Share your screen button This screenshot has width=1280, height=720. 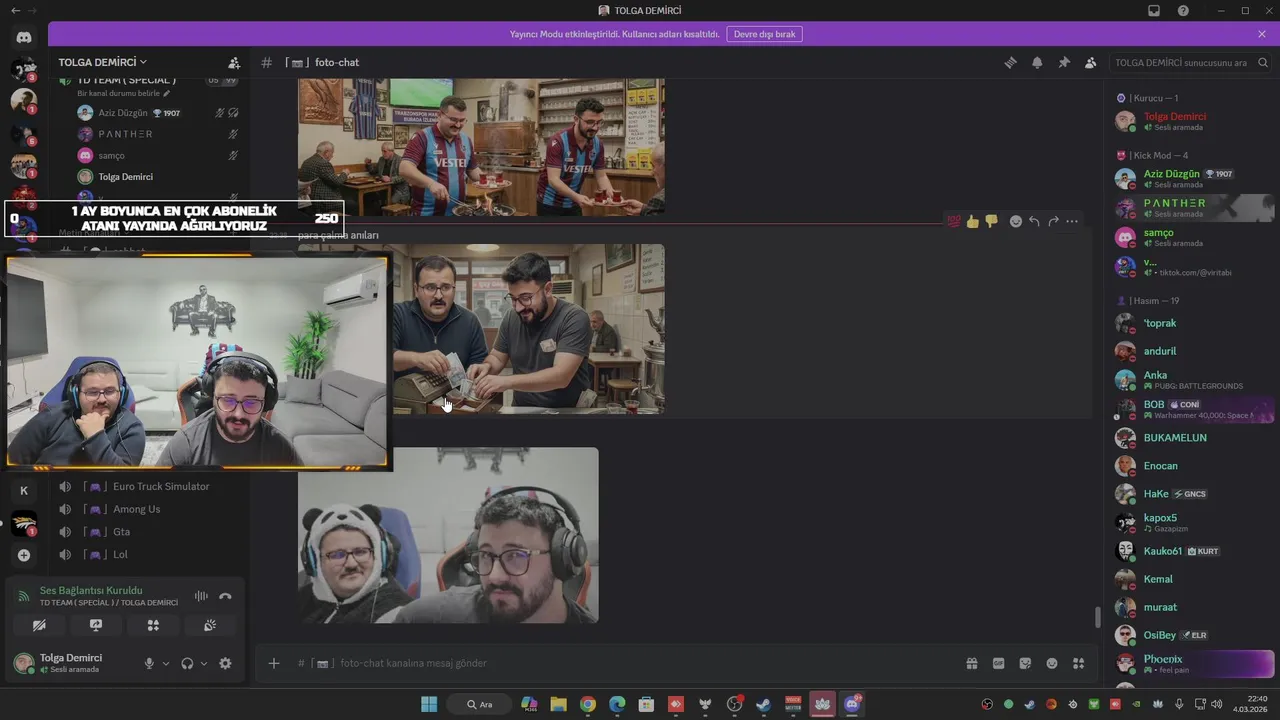(96, 625)
